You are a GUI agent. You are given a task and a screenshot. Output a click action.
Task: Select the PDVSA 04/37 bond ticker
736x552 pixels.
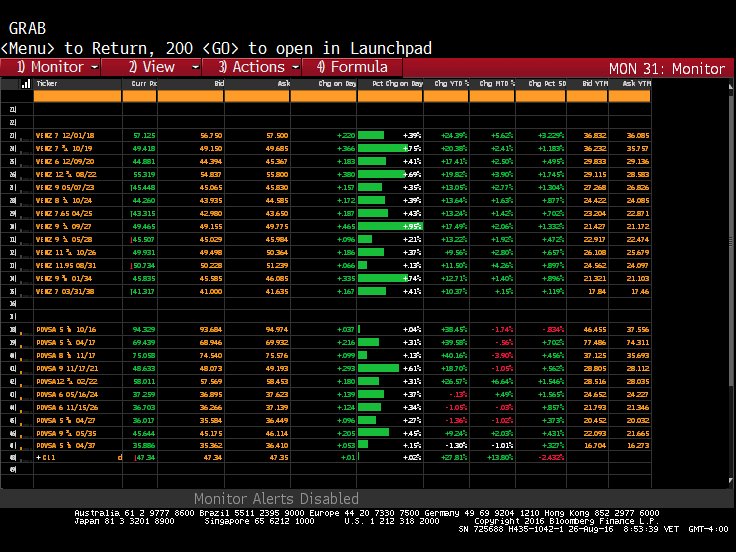point(66,445)
